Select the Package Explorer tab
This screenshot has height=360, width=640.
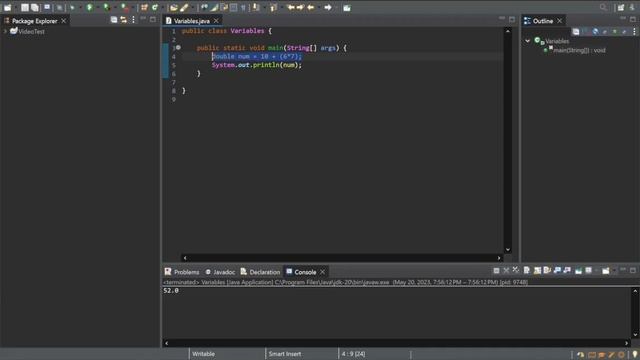pos(34,21)
